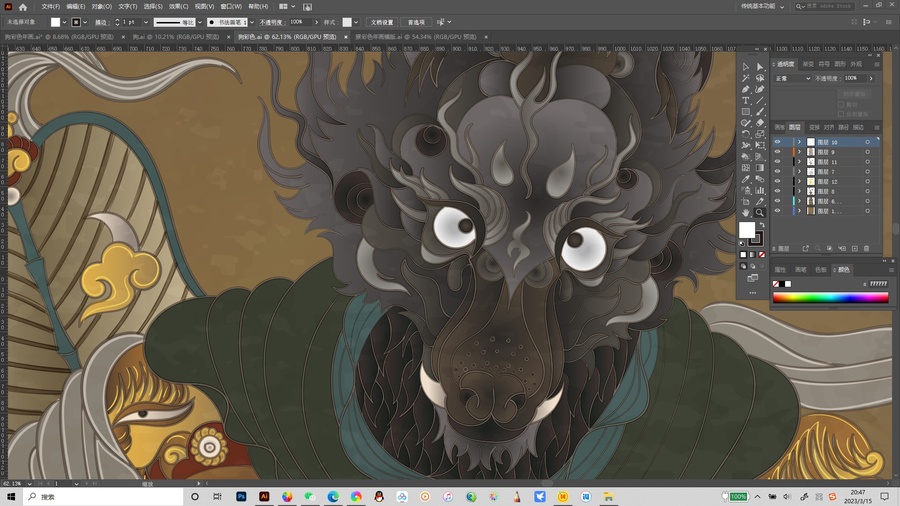Image resolution: width=900 pixels, height=506 pixels.
Task: Select the Scale tool
Action: tap(760, 134)
